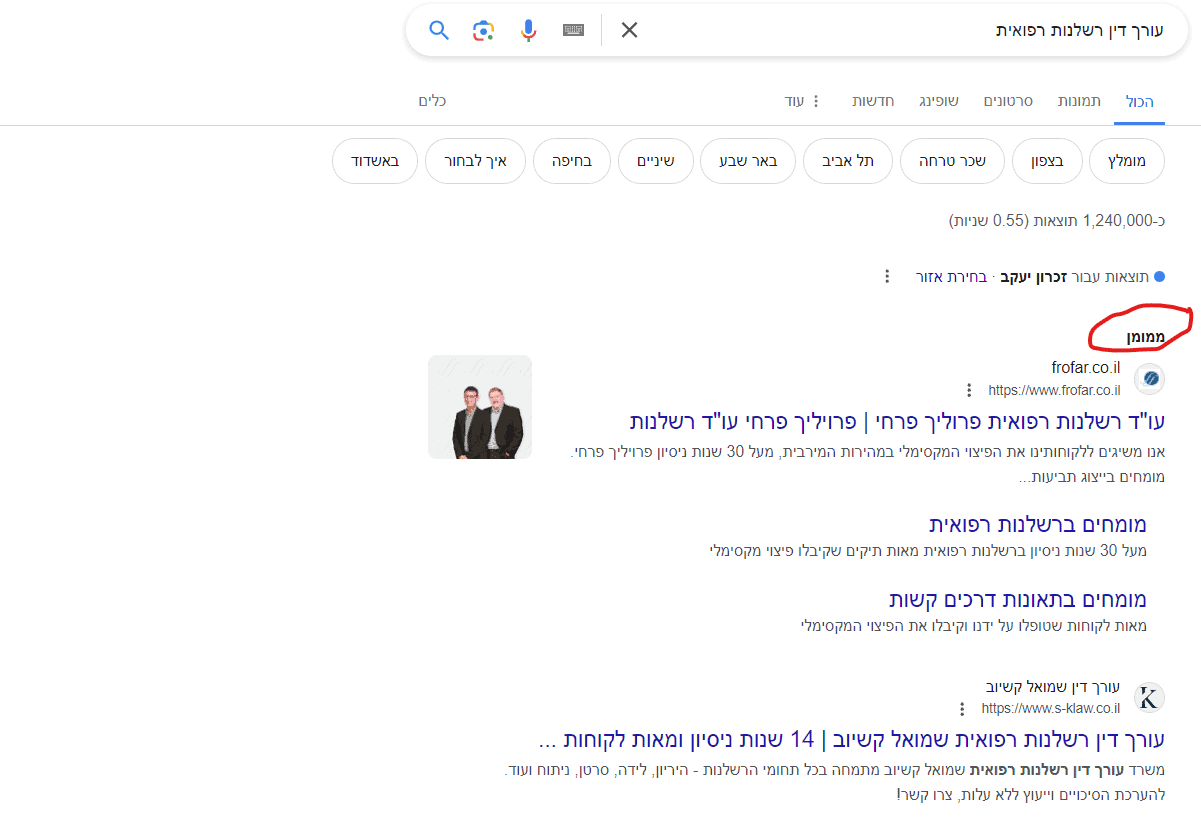Click into the search text field
Screen dimensions: 1201x828
(x=905, y=30)
